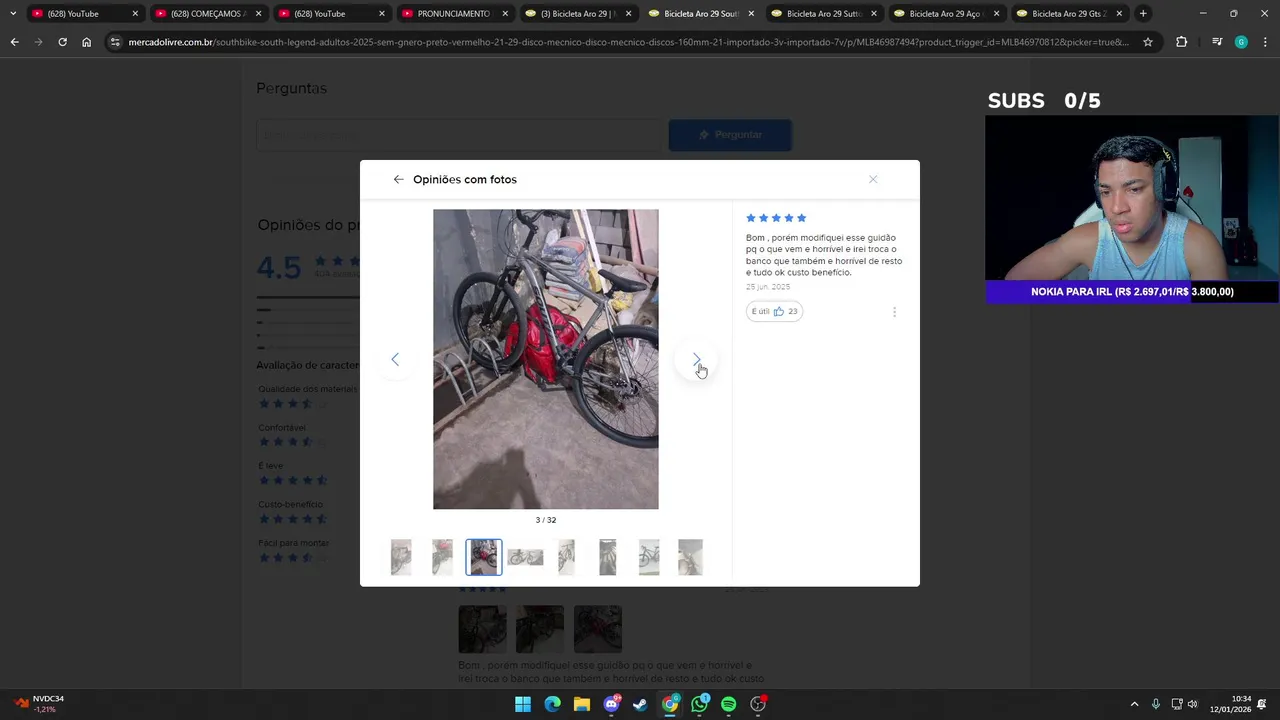Open Discord from the taskbar

pos(611,704)
